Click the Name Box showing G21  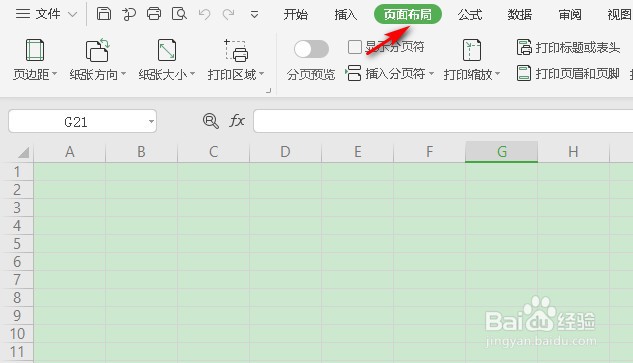(x=76, y=122)
